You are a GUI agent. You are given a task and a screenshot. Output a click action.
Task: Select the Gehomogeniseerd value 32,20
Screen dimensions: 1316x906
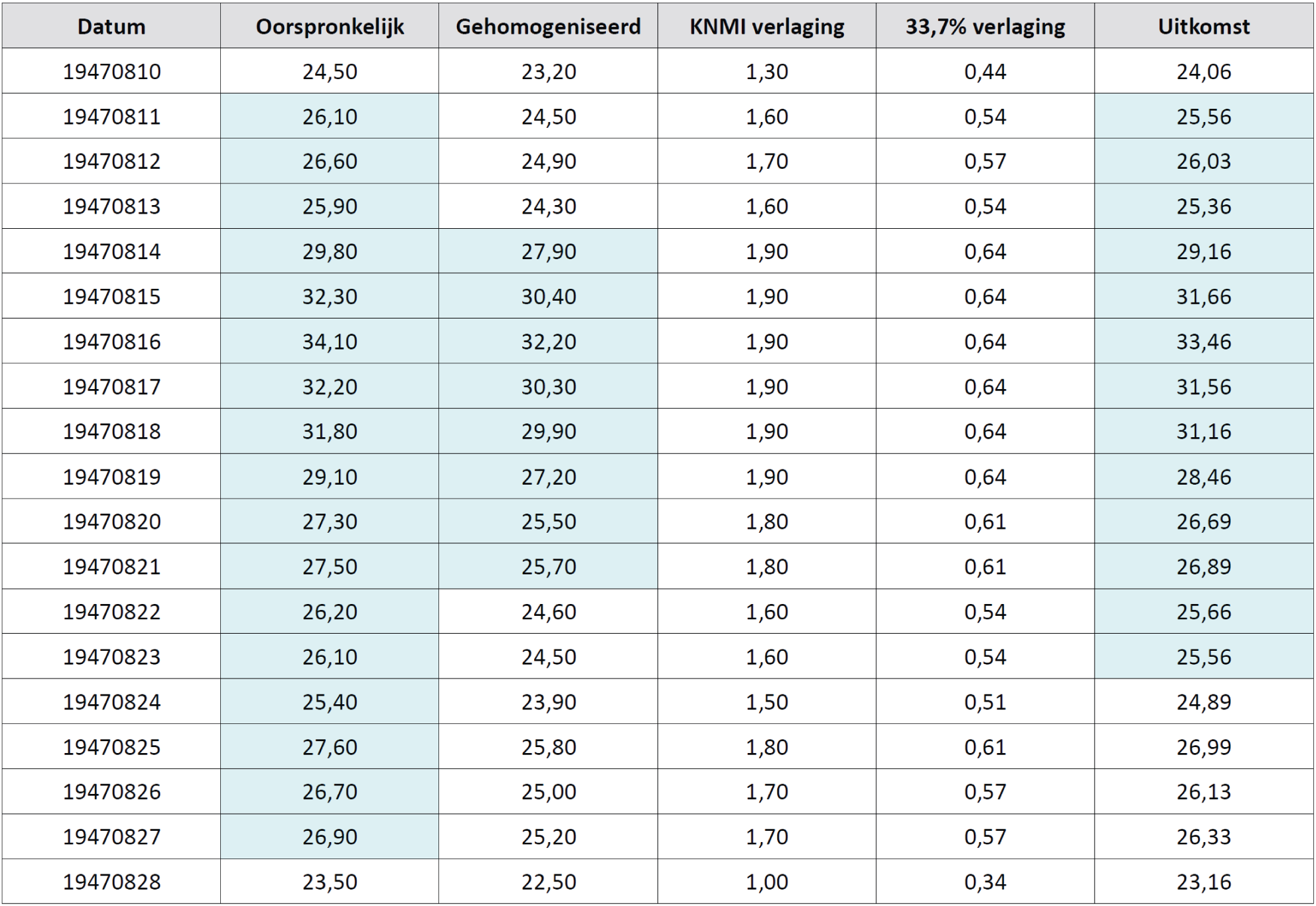(x=548, y=342)
